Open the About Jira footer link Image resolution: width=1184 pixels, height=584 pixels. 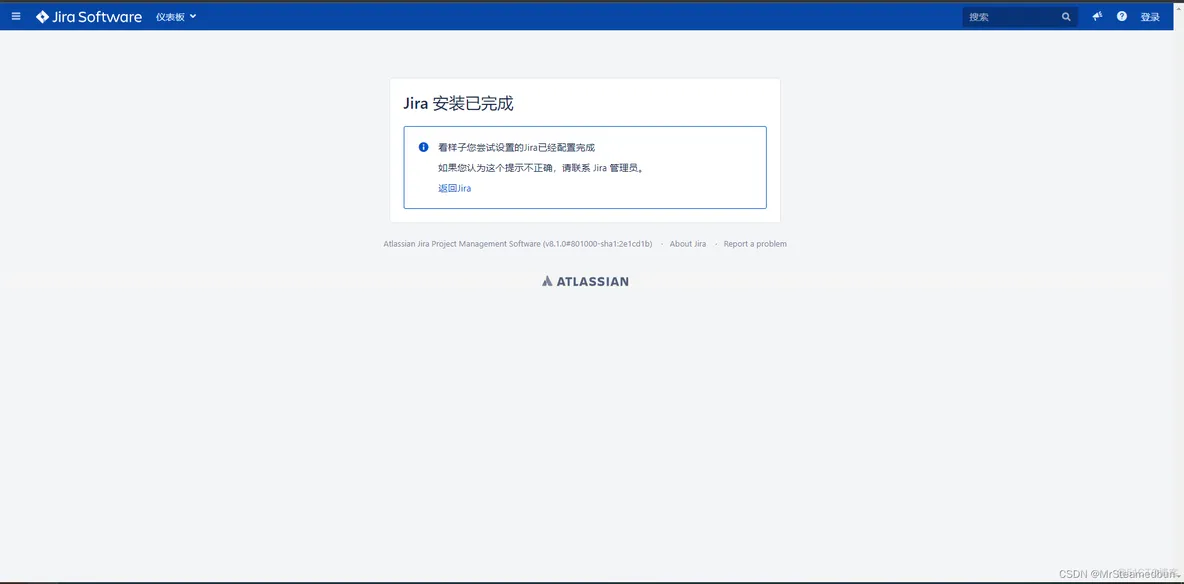(x=688, y=244)
